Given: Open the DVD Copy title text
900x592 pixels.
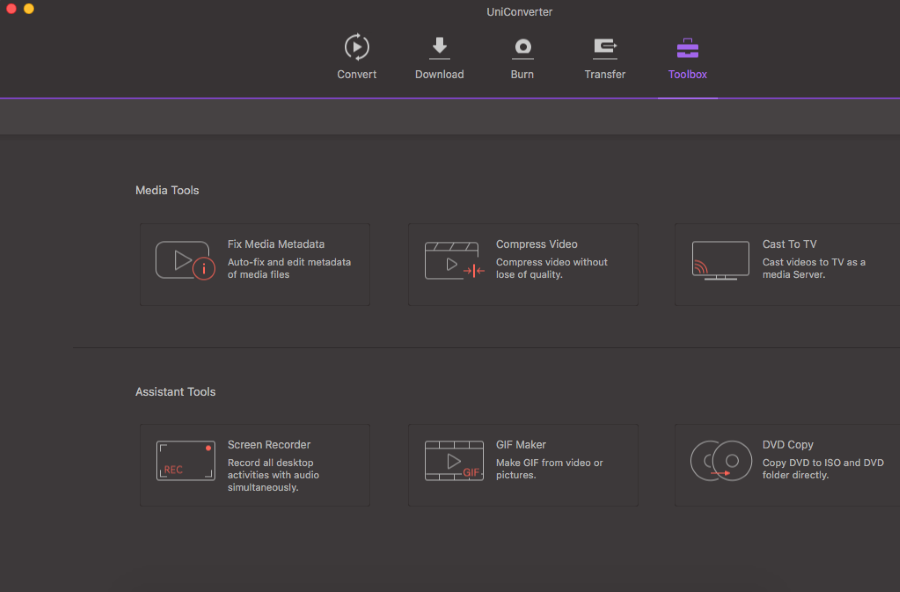Looking at the screenshot, I should [x=788, y=445].
